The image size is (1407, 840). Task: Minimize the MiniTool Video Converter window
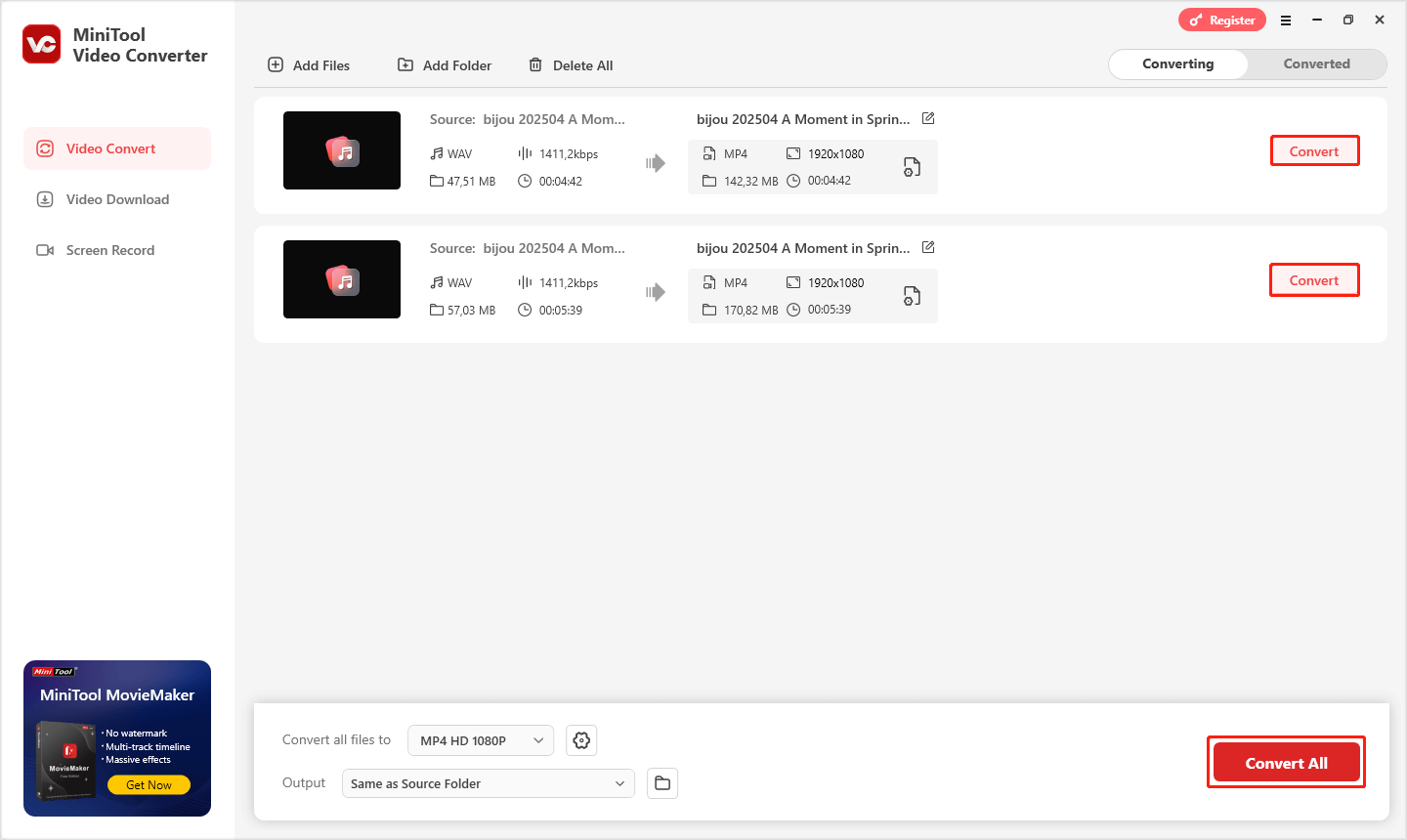click(1317, 20)
